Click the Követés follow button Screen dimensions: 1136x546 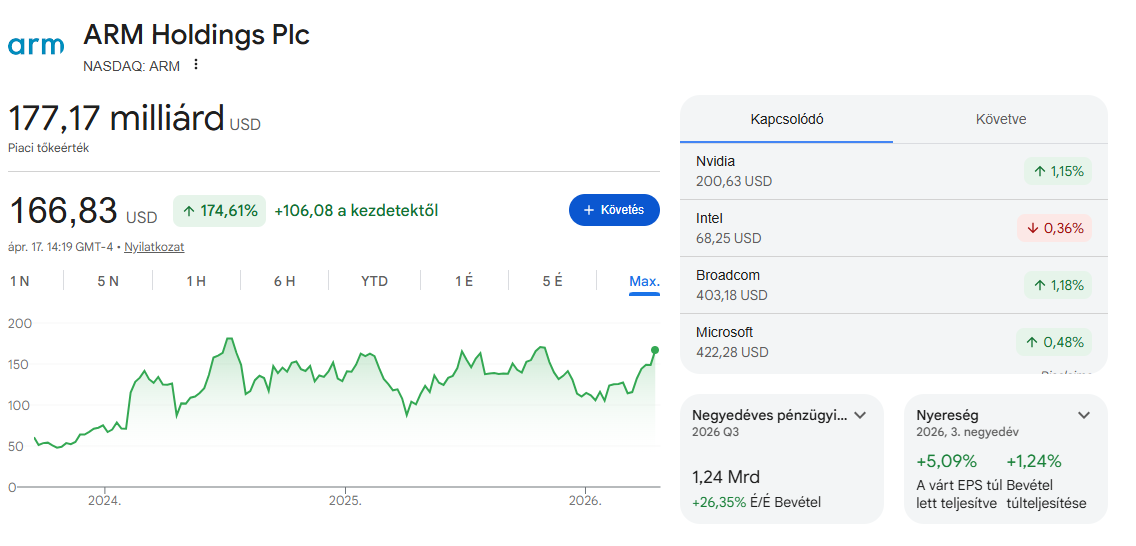coord(614,210)
